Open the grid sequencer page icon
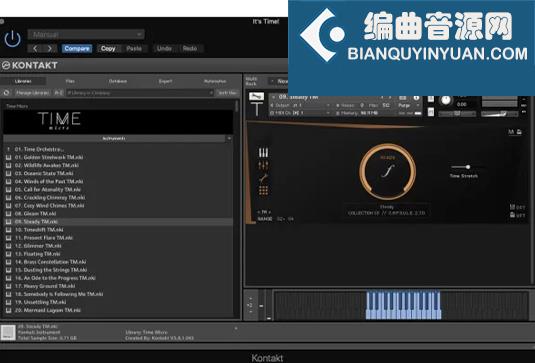 (x=263, y=191)
